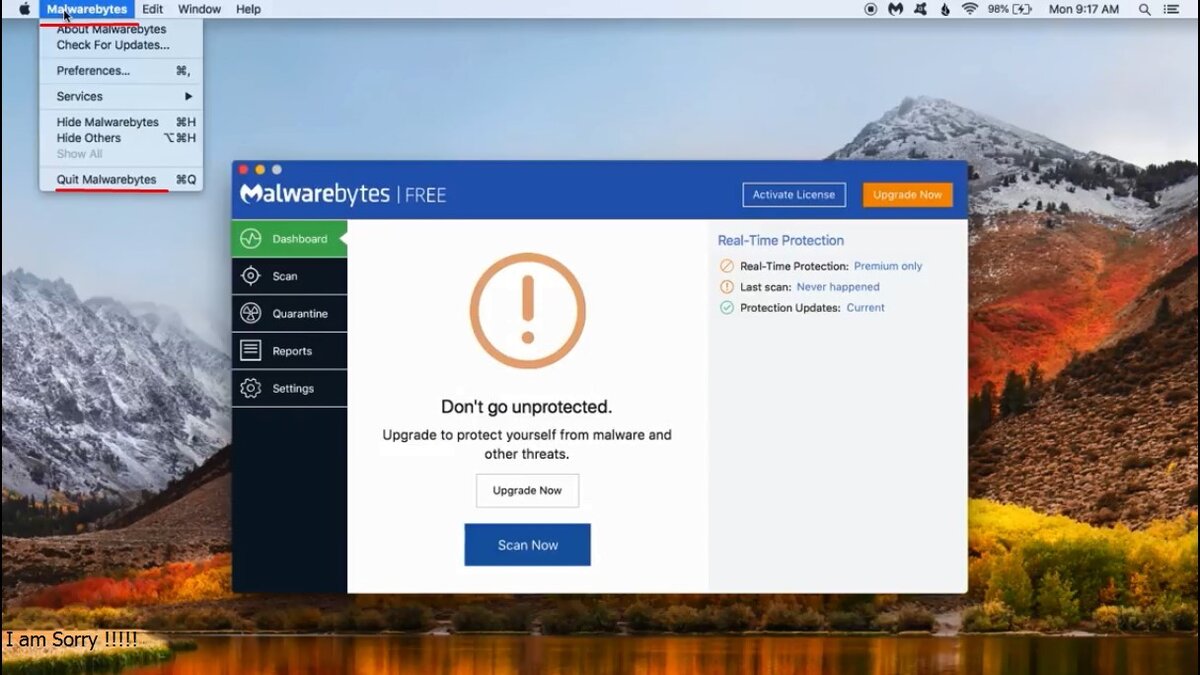Click the large orange exclamation warning icon
Screen dimensions: 1200x675
527,311
